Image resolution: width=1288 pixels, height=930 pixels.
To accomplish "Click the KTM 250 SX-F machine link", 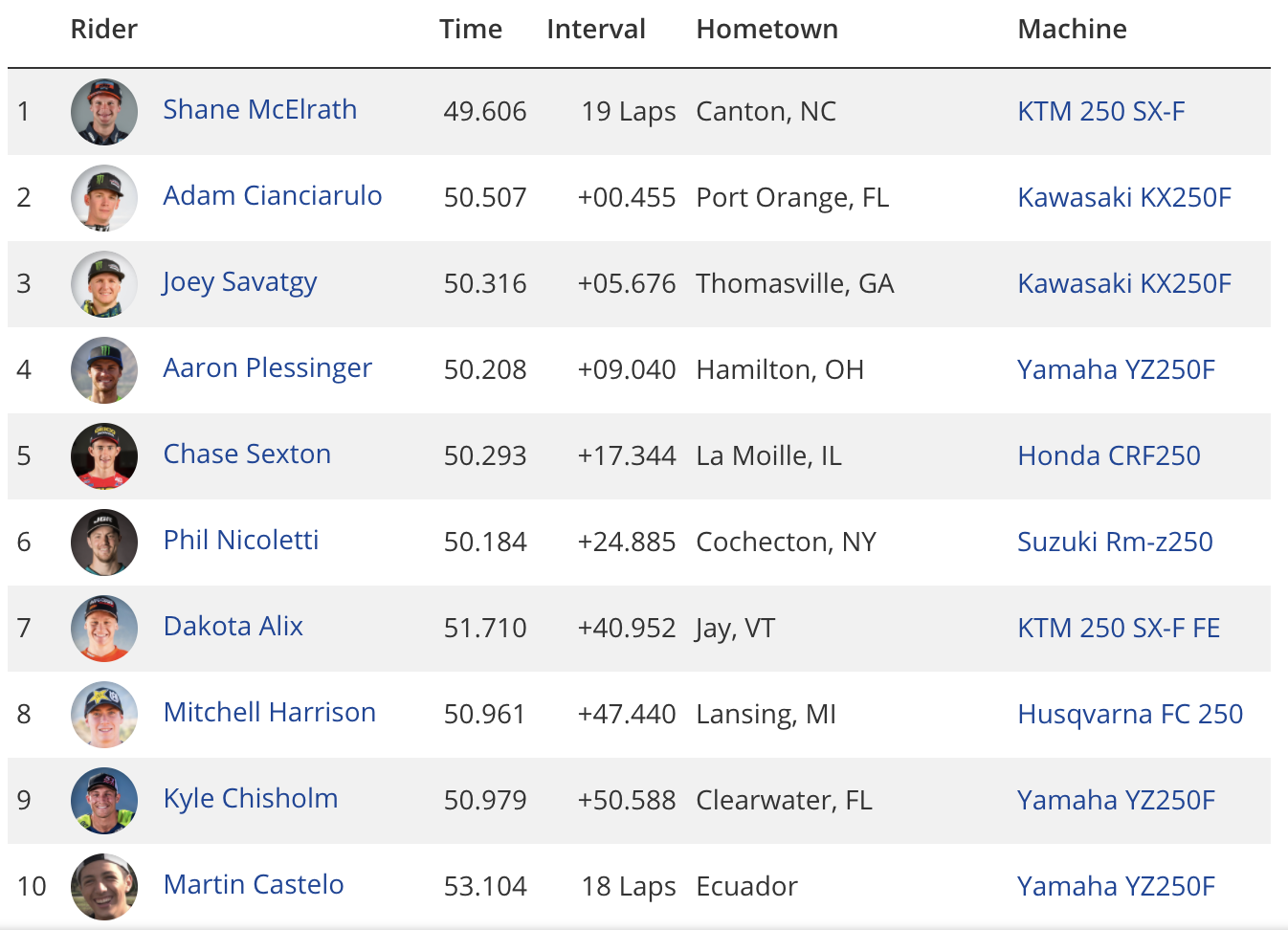I will (x=1101, y=112).
